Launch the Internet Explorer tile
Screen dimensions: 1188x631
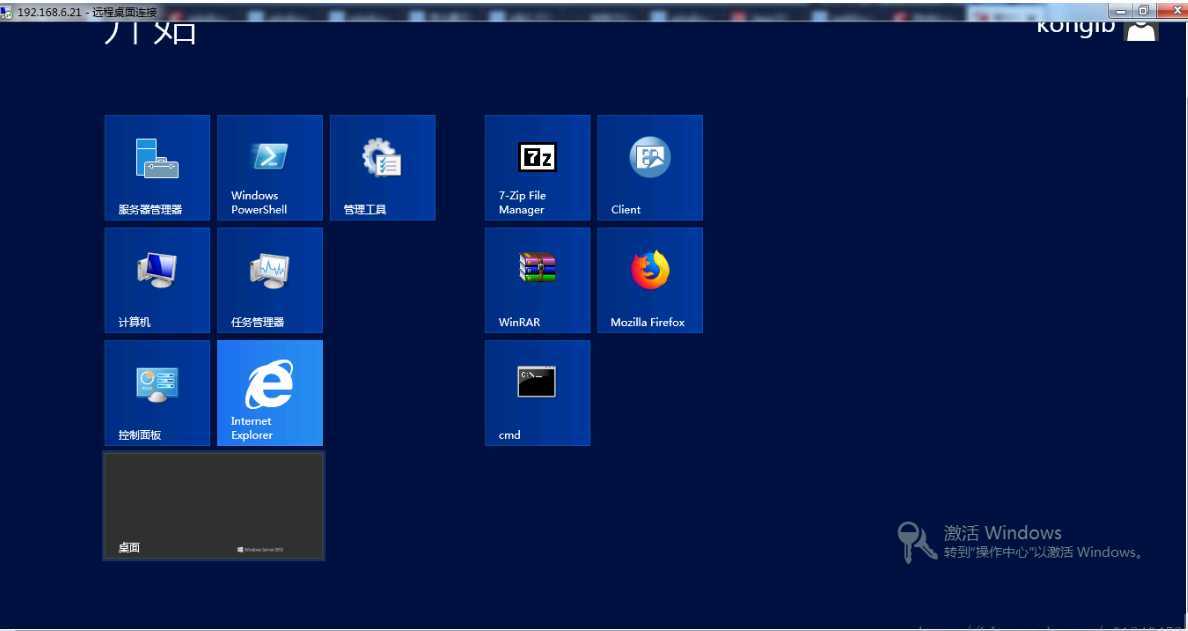(270, 393)
